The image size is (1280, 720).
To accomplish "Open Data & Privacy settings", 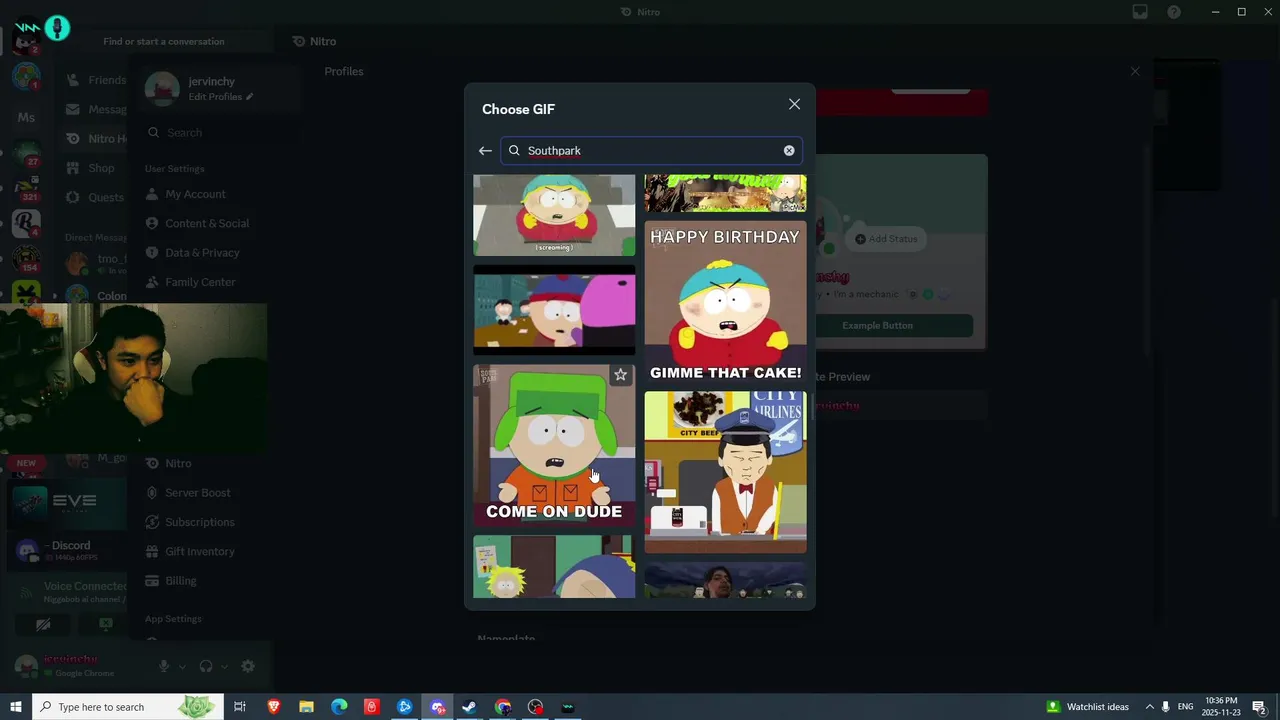I will coord(202,253).
